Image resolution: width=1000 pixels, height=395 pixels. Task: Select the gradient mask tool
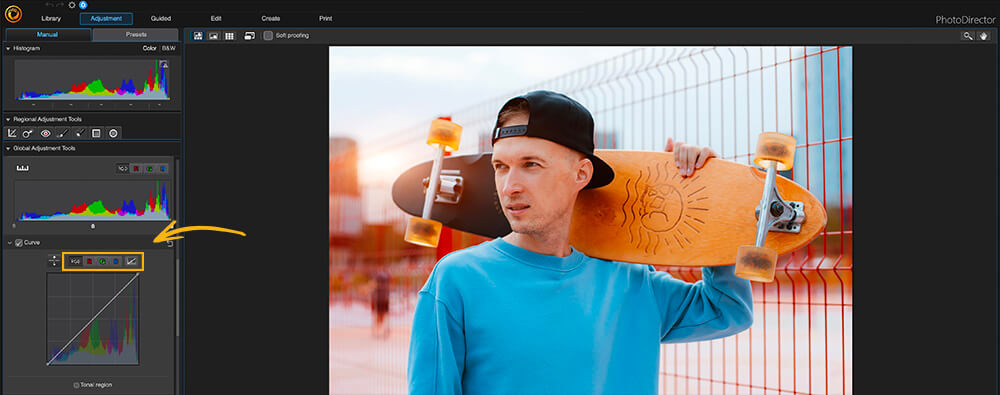(96, 133)
